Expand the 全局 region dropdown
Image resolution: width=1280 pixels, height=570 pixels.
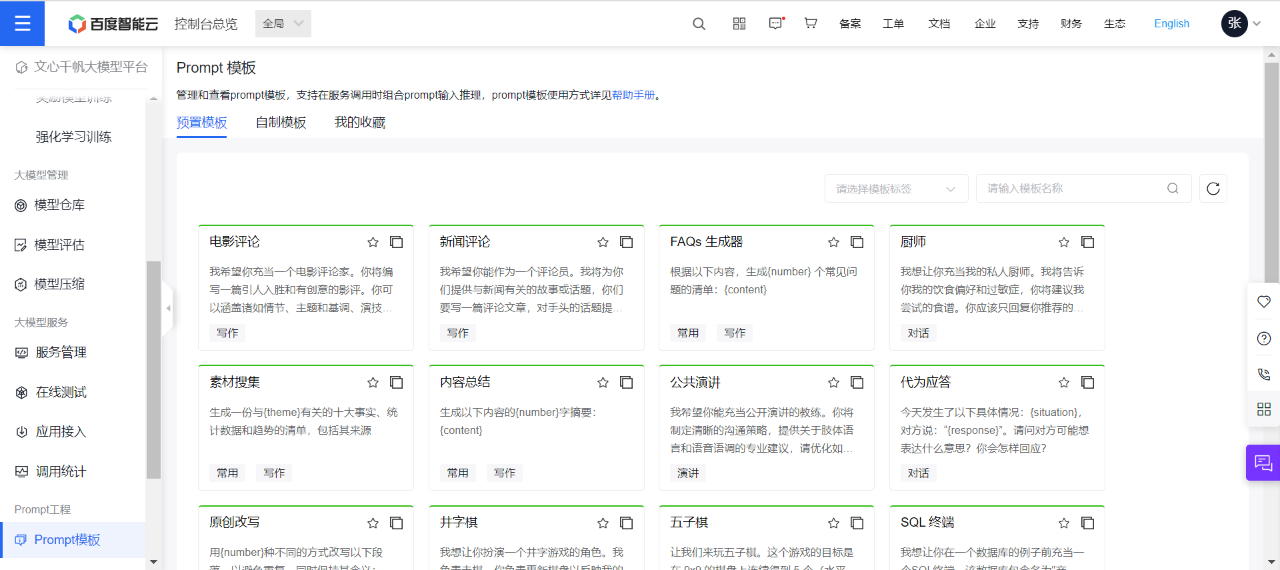pos(284,24)
